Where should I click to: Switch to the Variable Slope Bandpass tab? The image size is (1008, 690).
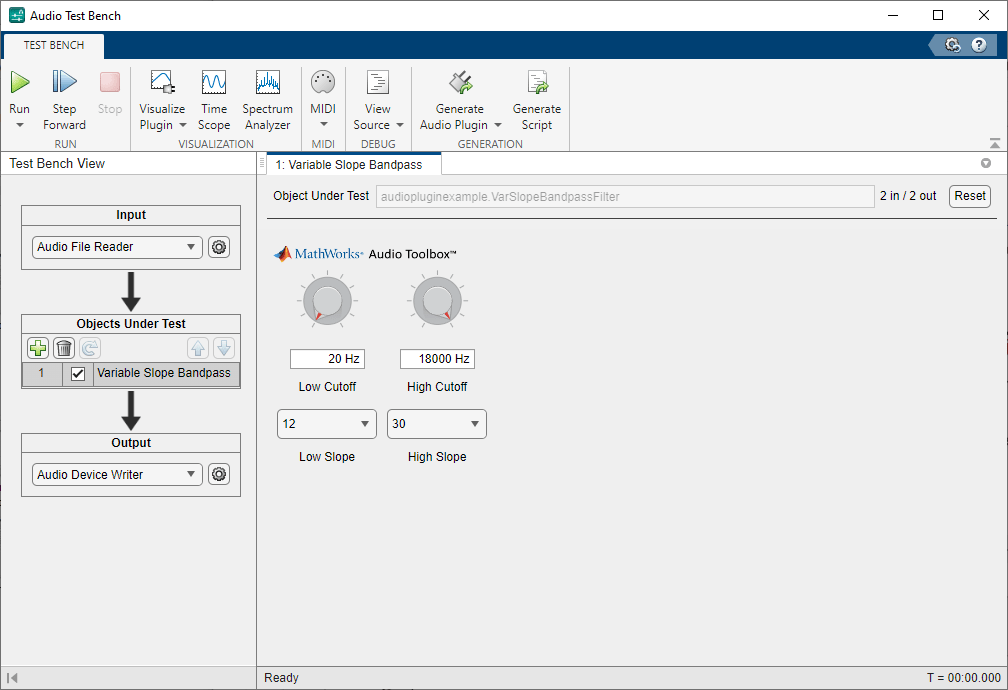349,164
